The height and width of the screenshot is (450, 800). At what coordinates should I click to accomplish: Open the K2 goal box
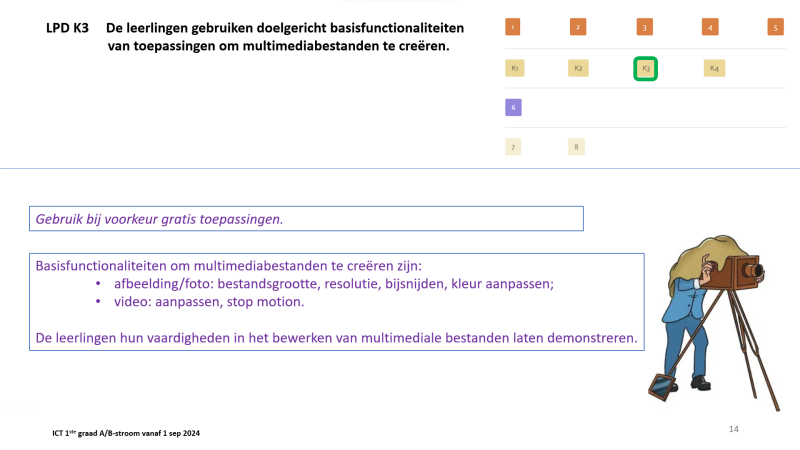coord(578,68)
